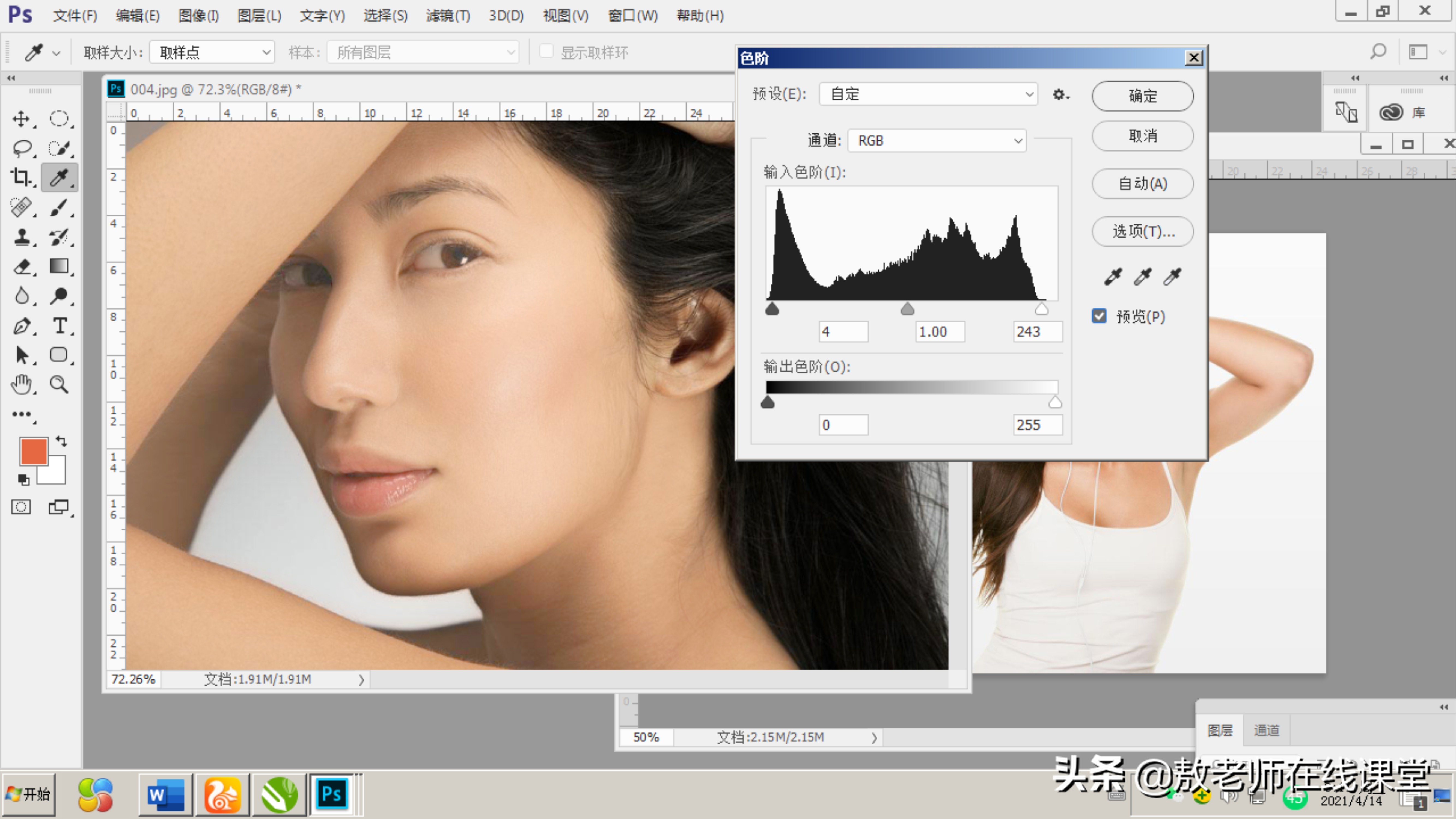Open the Libraries panel icon

[1392, 112]
